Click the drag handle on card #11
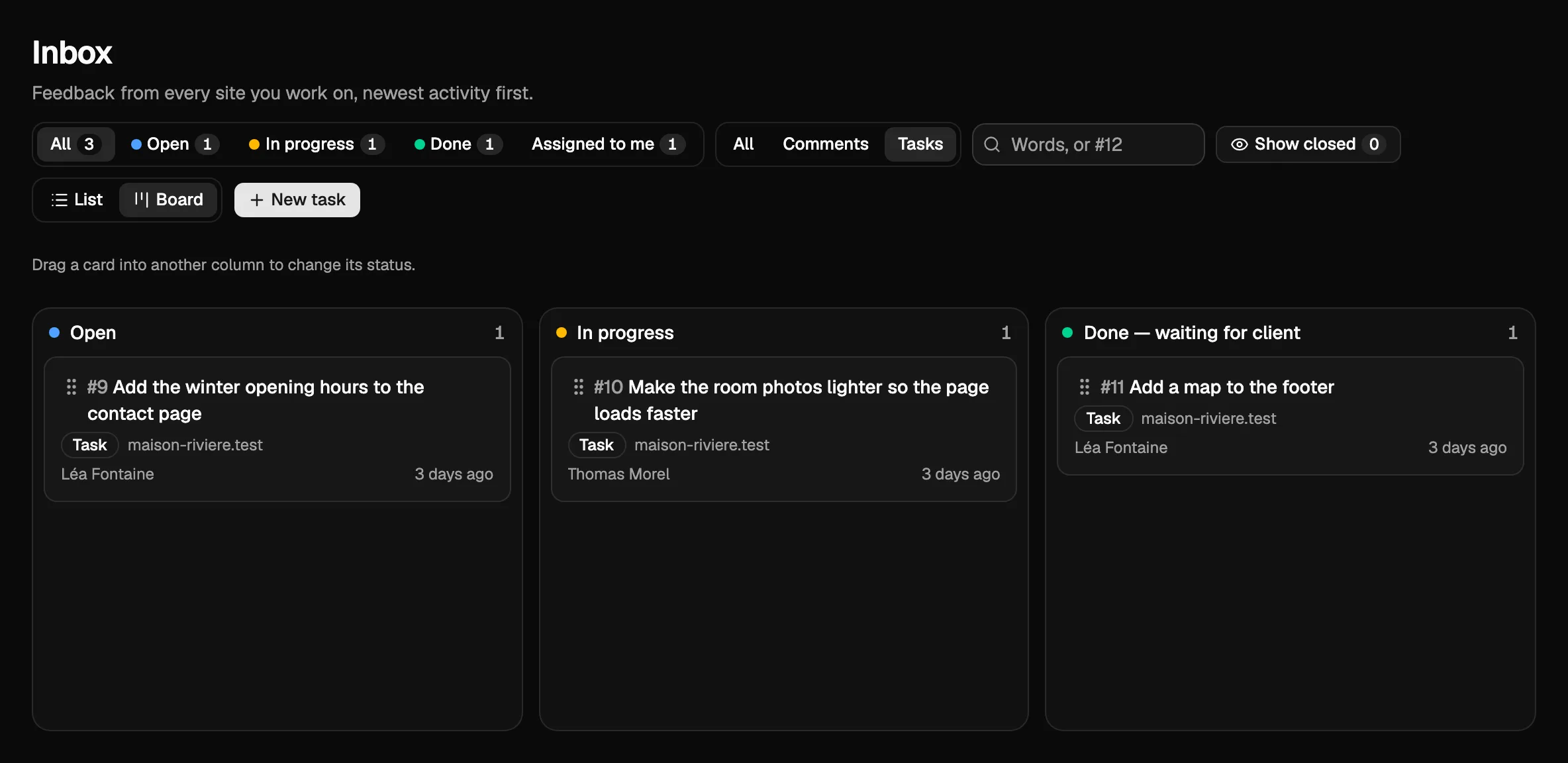The image size is (1568, 763). click(x=1085, y=387)
